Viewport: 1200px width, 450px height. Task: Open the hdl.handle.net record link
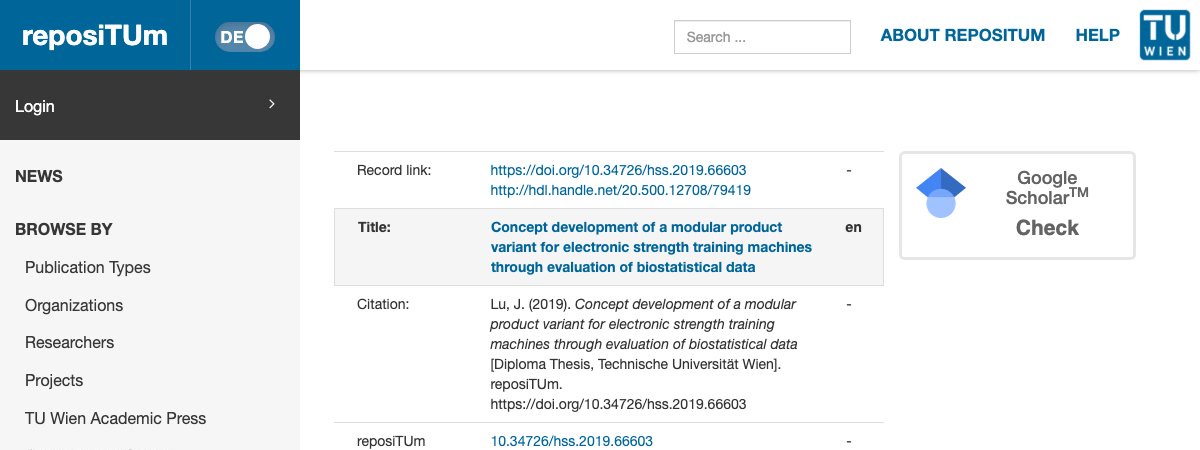point(620,189)
